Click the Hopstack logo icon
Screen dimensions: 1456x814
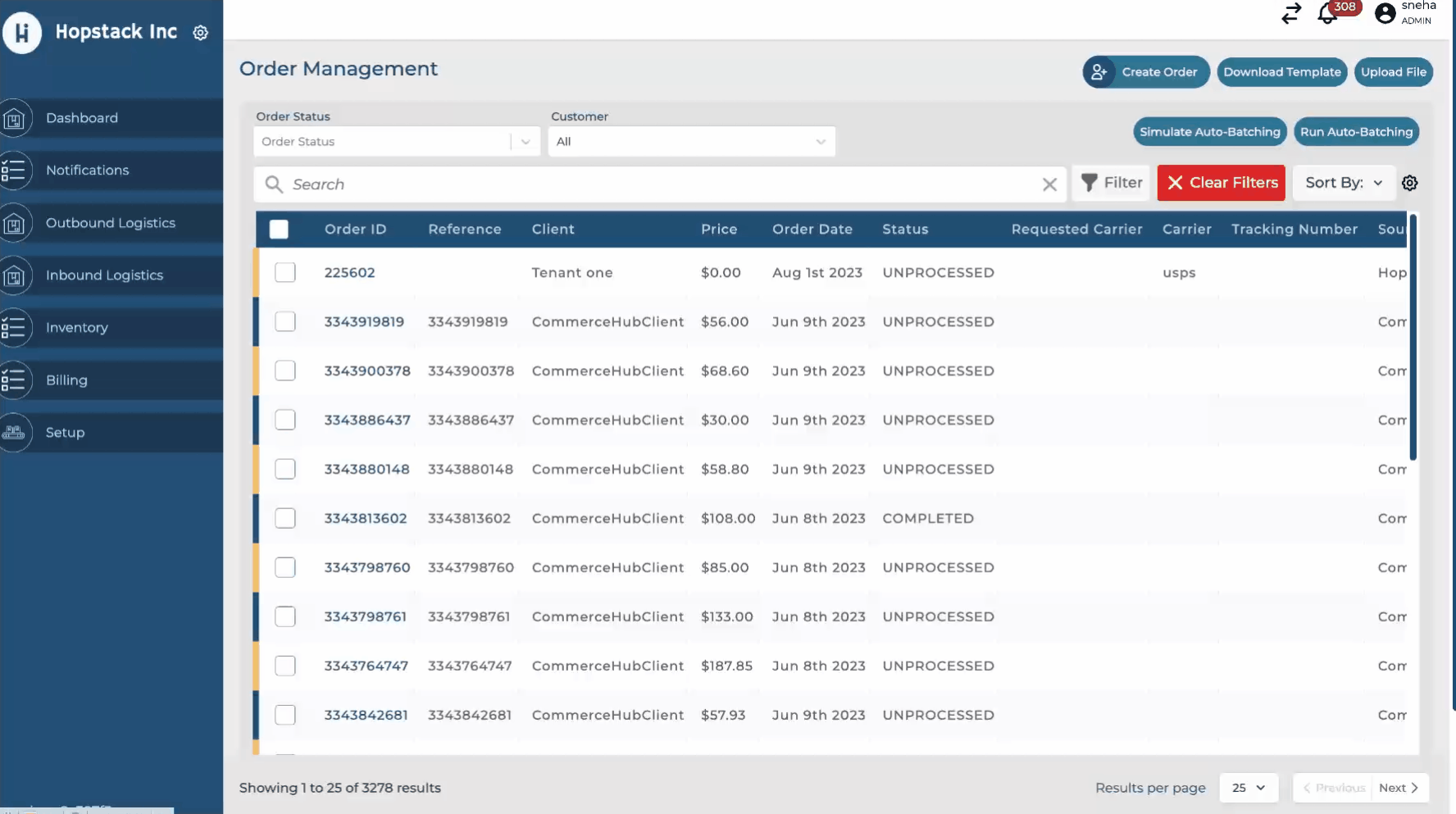tap(22, 33)
